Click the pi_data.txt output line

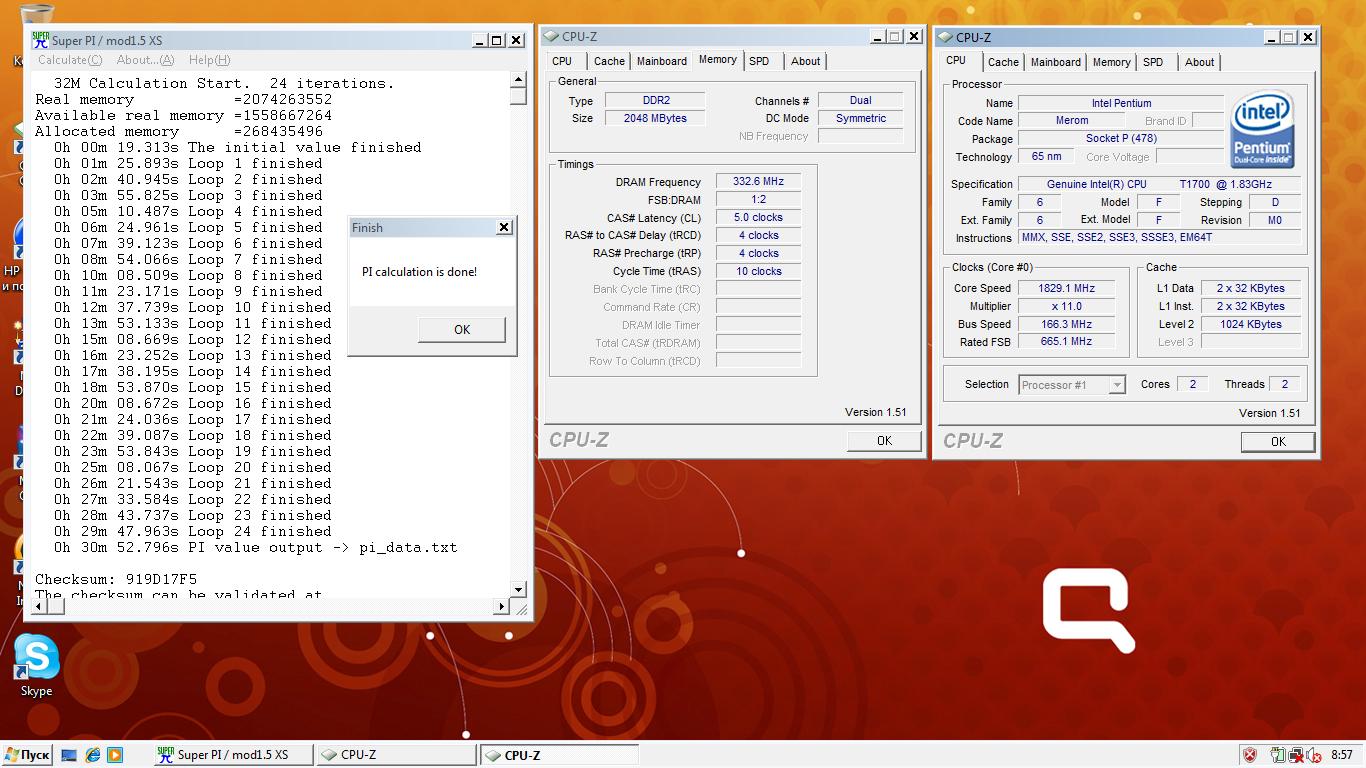[x=256, y=547]
